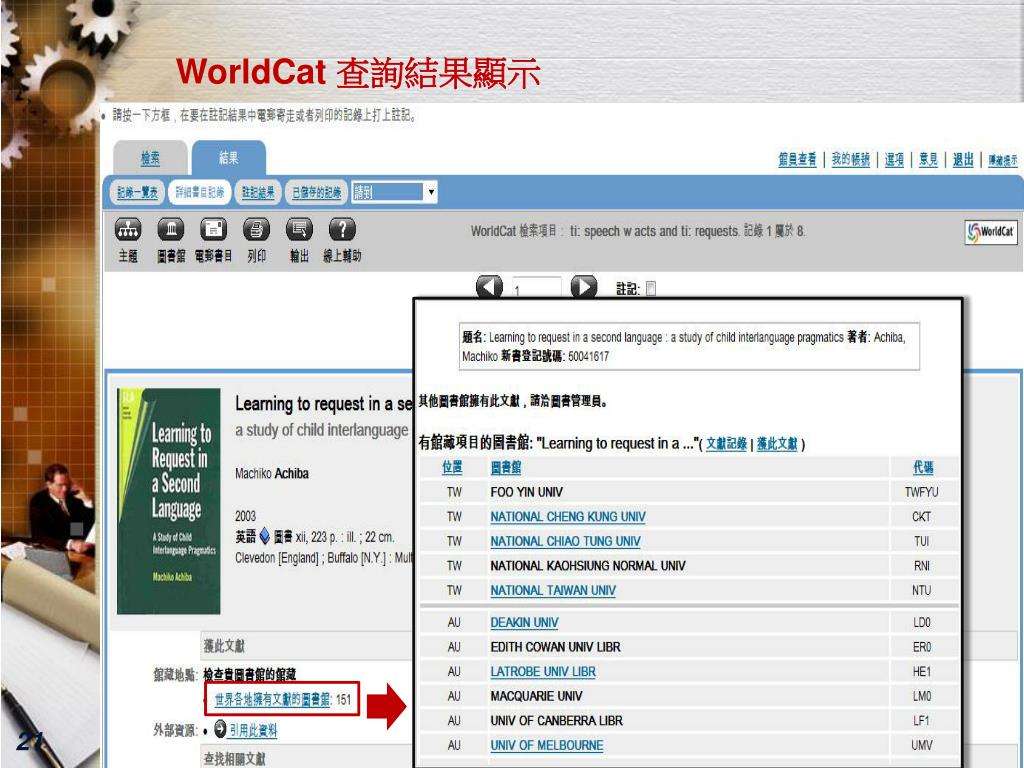Tick the 註記 mark checkbox
This screenshot has width=1024, height=768.
click(x=650, y=289)
